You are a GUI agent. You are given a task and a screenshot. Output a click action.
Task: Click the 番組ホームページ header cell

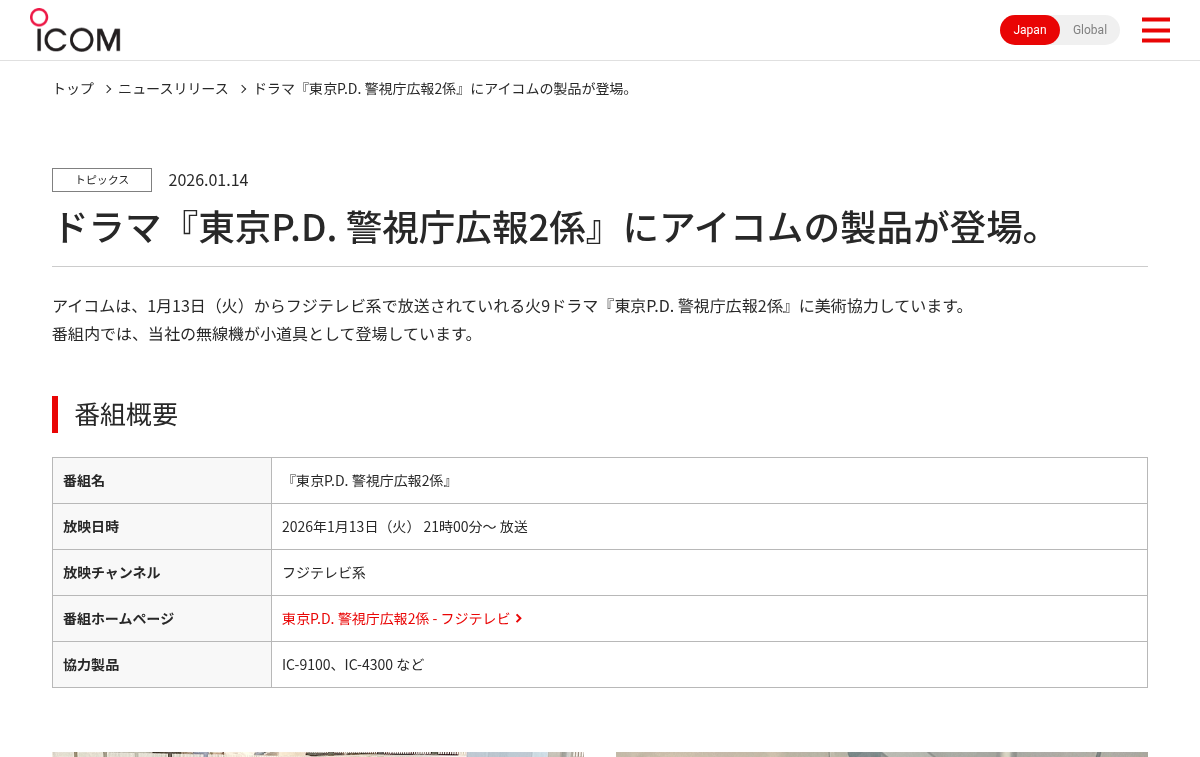pos(162,619)
